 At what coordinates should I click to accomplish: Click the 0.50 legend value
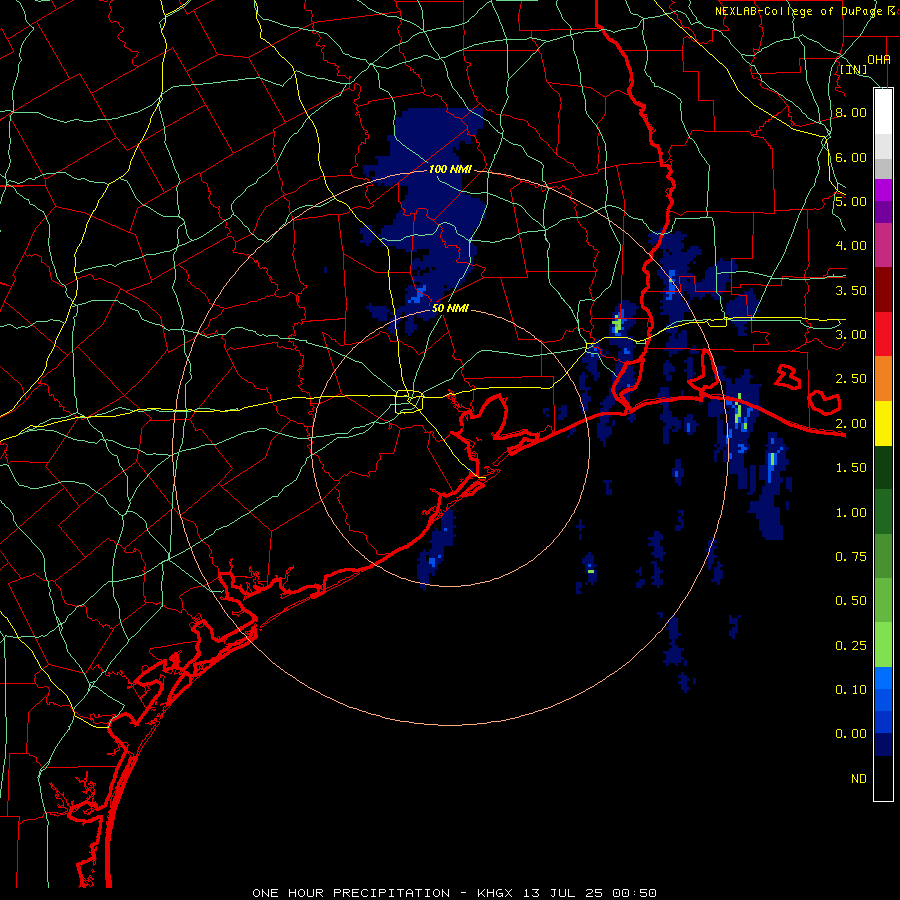[x=851, y=601]
